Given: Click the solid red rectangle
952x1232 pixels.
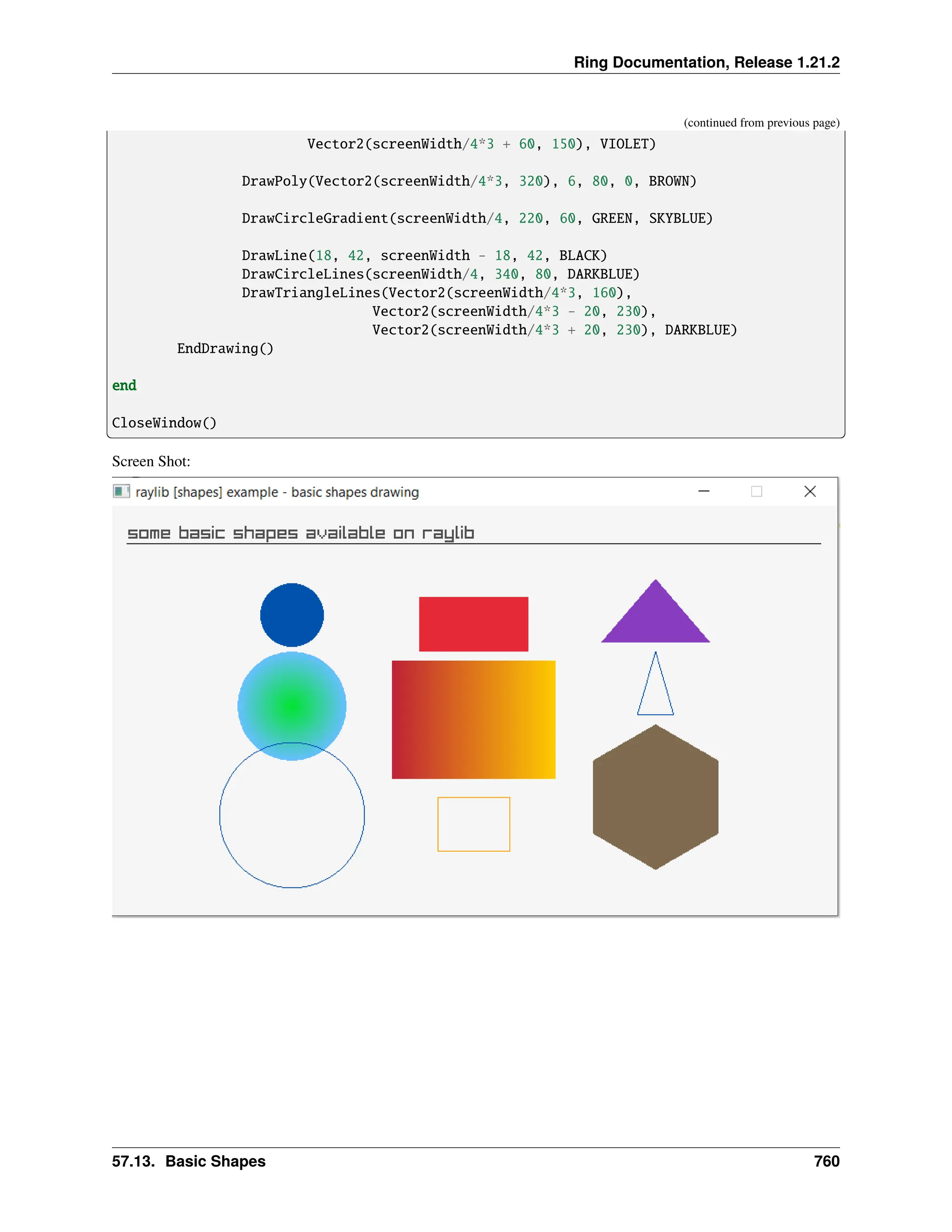Looking at the screenshot, I should pos(474,624).
